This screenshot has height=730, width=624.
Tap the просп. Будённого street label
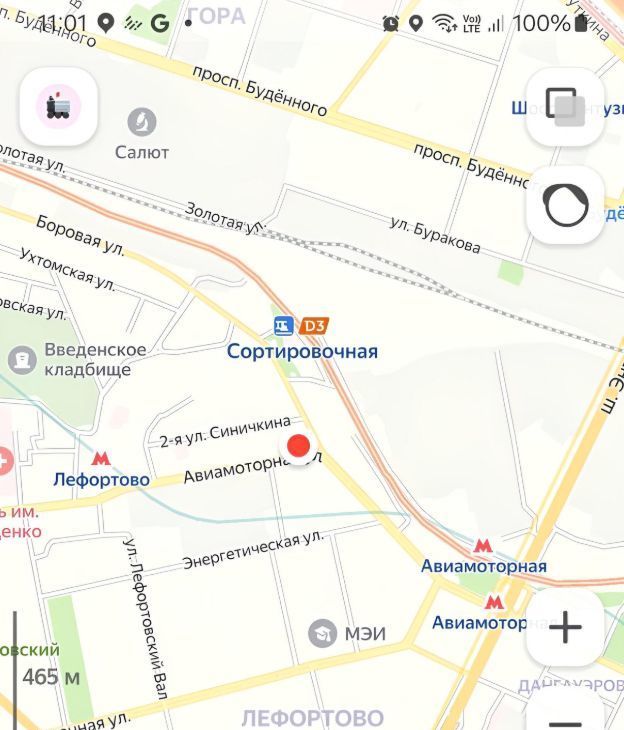pos(260,91)
